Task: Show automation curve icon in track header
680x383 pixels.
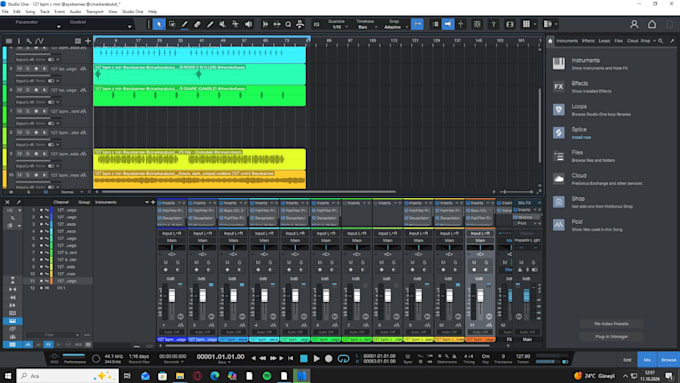Action: point(39,41)
